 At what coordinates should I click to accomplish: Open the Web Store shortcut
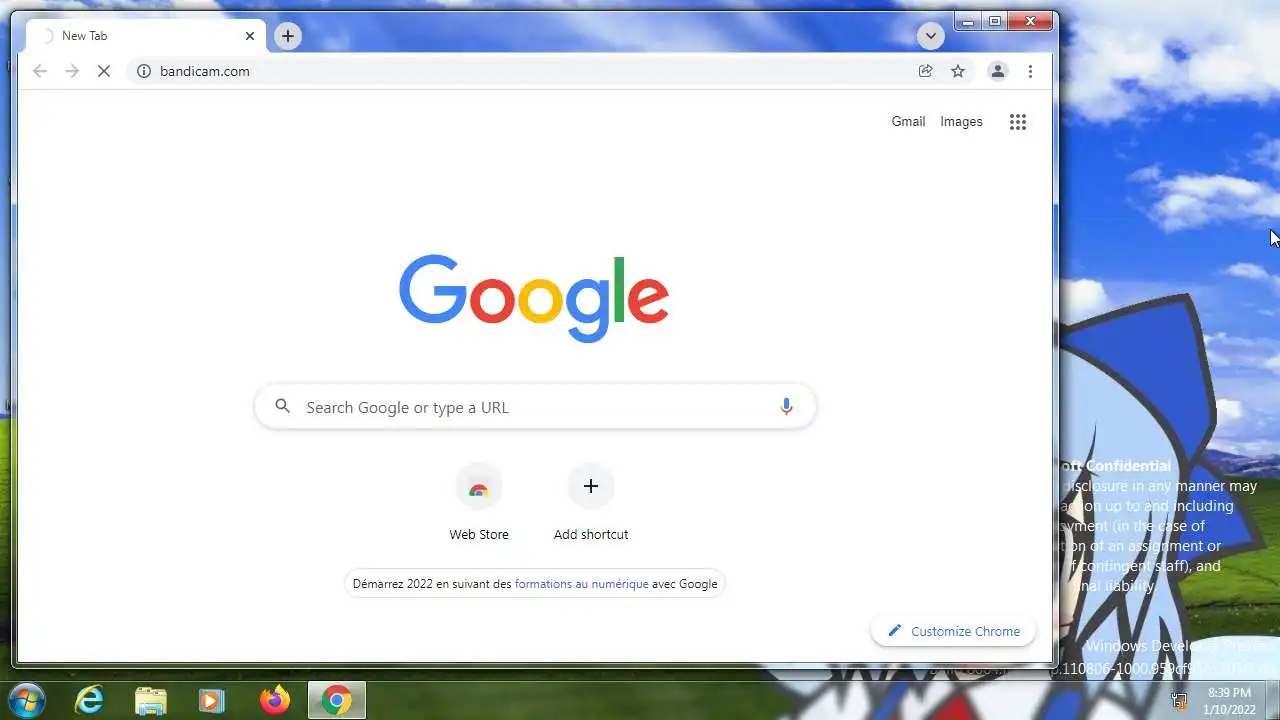[x=479, y=503]
